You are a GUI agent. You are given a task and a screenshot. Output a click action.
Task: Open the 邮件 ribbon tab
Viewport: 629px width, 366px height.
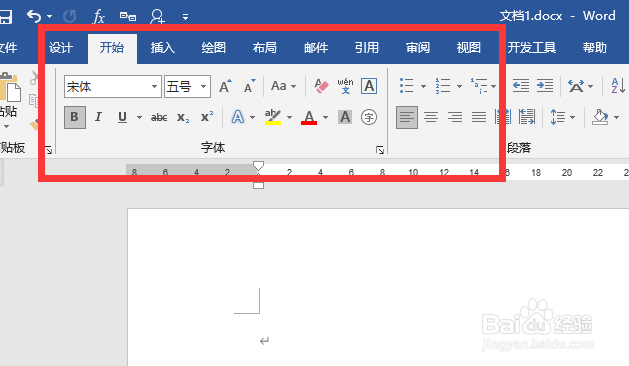point(316,48)
